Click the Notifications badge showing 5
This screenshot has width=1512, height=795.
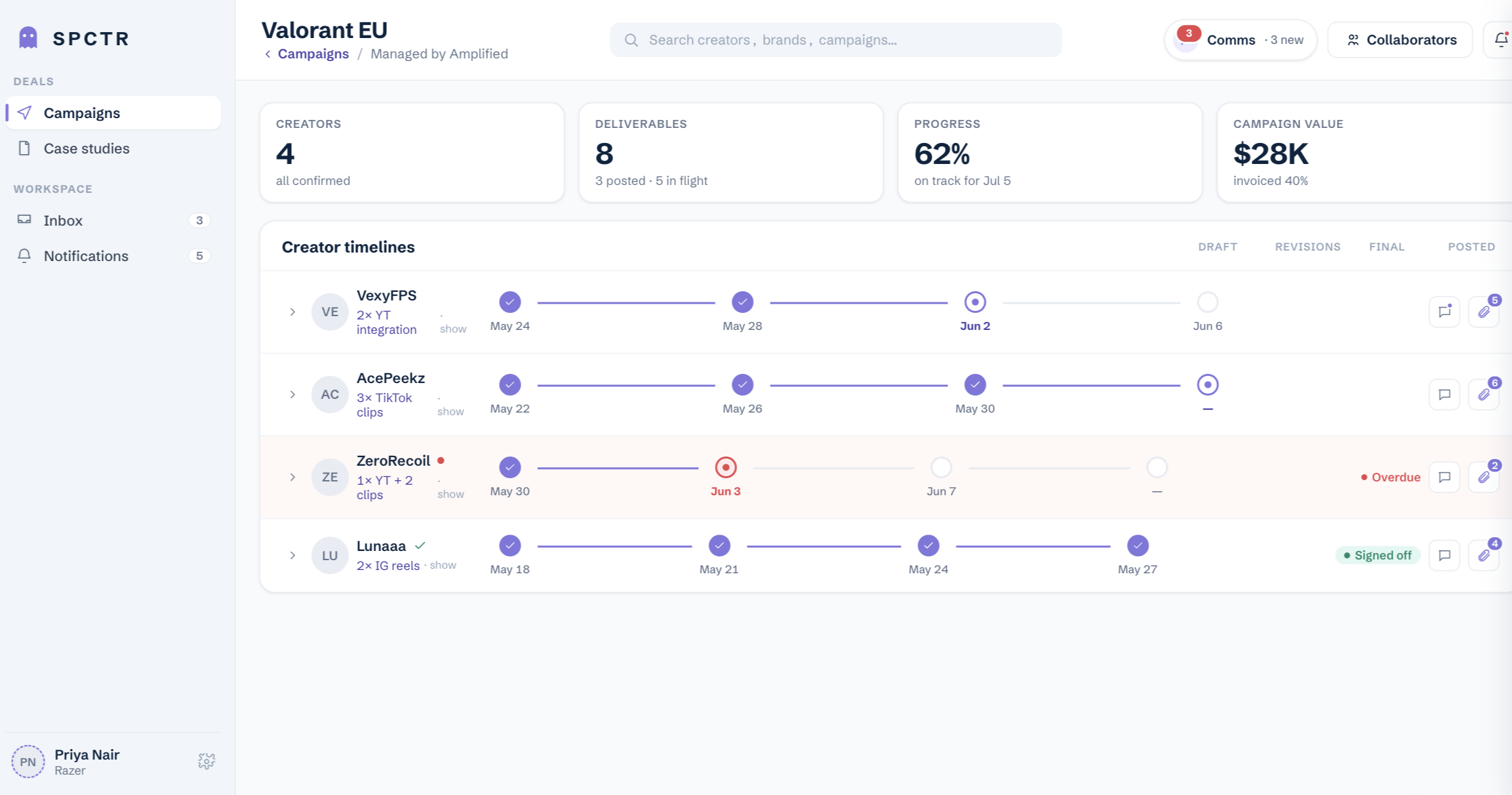pyautogui.click(x=199, y=256)
